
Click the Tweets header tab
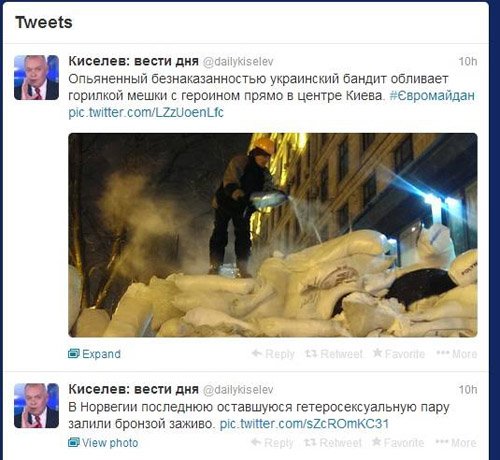pos(44,23)
